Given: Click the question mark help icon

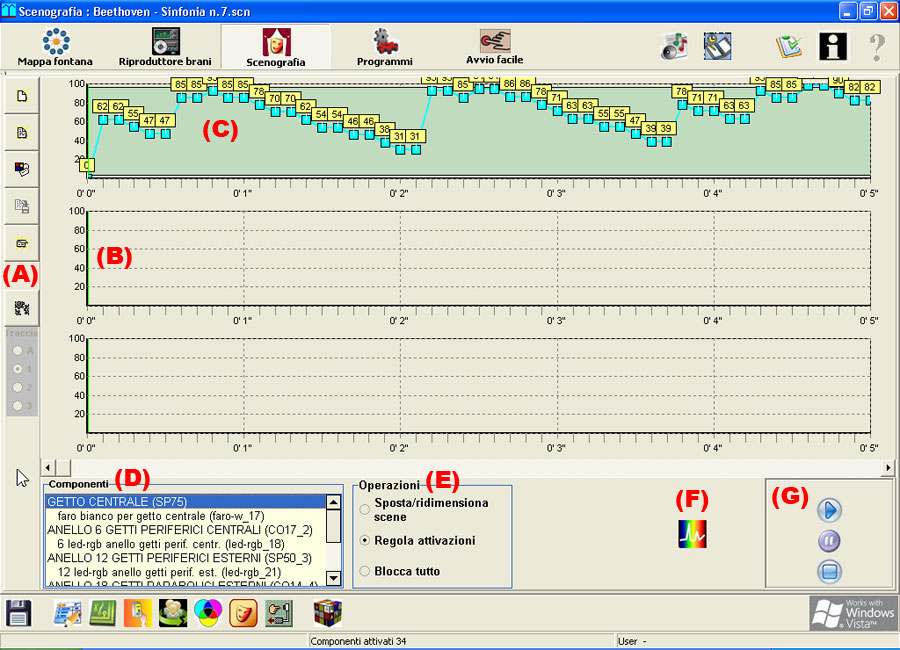Looking at the screenshot, I should pos(877,47).
